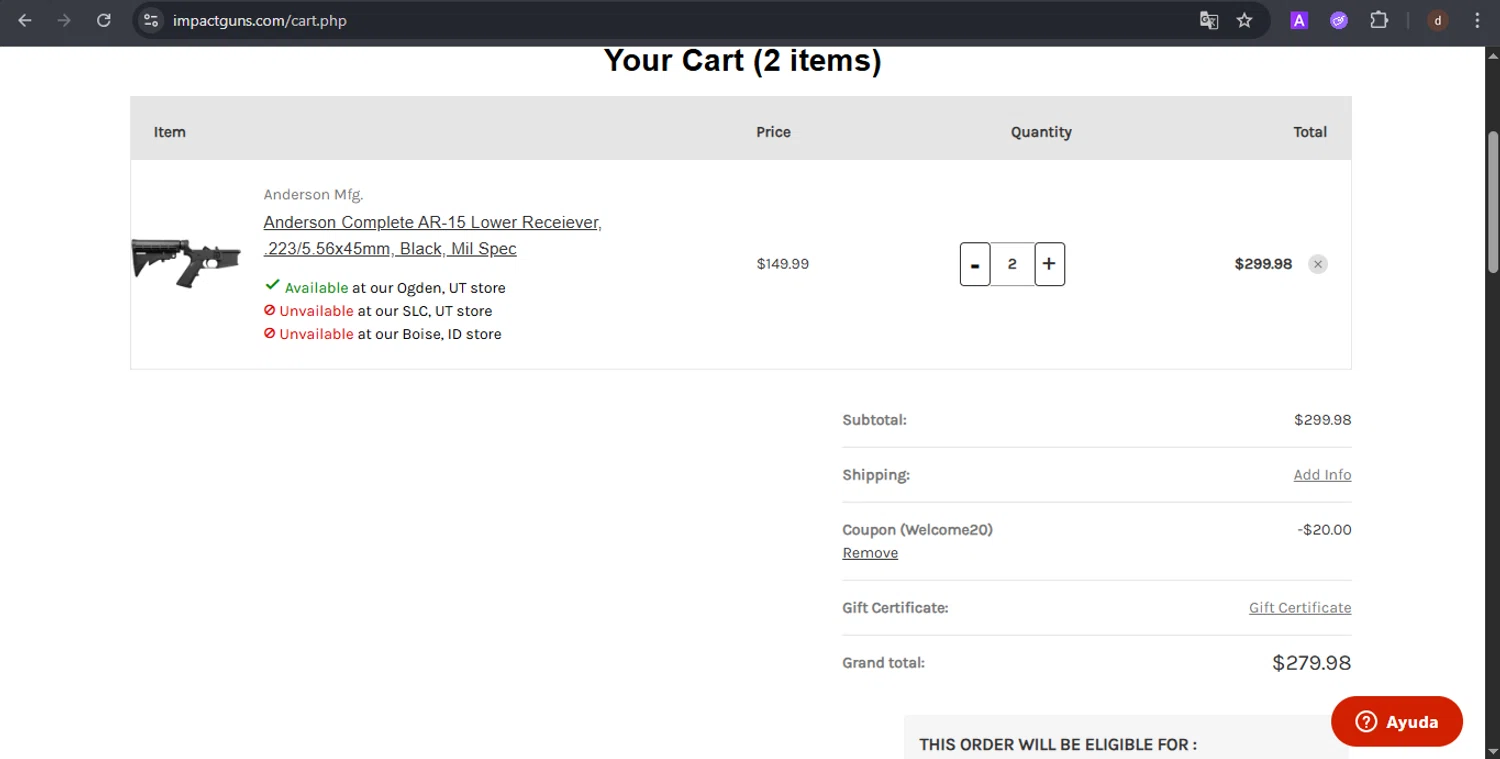Screen dimensions: 1500x759
Task: Reload the cart page
Action: point(103,20)
